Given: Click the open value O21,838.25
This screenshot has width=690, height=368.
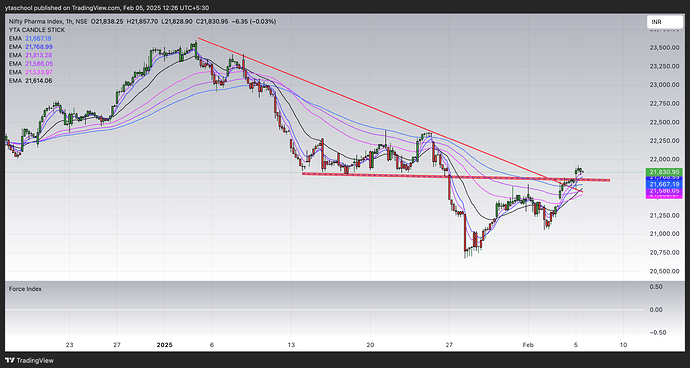Looking at the screenshot, I should coord(107,21).
